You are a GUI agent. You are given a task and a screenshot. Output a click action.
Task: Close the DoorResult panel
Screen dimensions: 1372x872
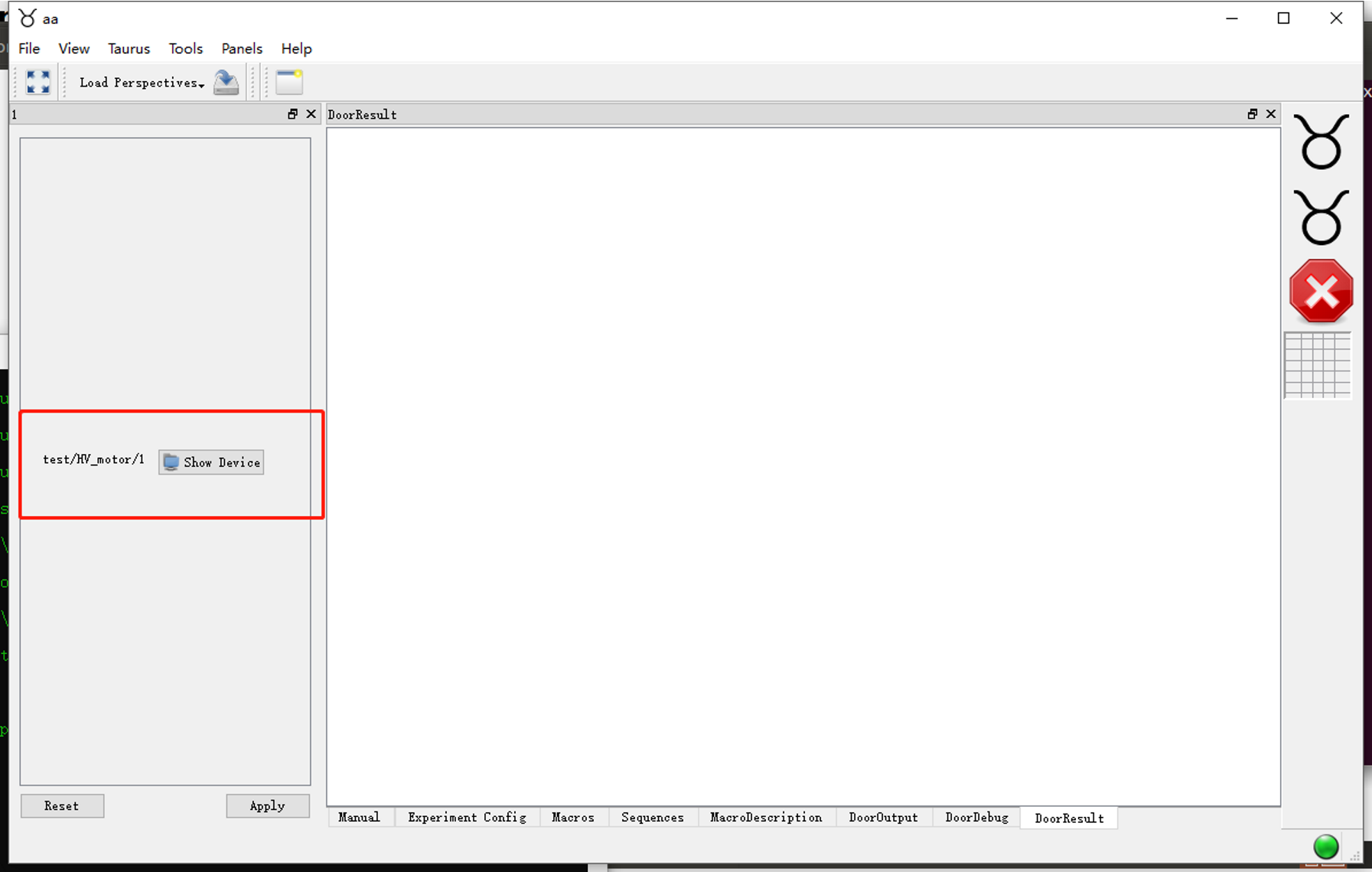pos(1271,113)
